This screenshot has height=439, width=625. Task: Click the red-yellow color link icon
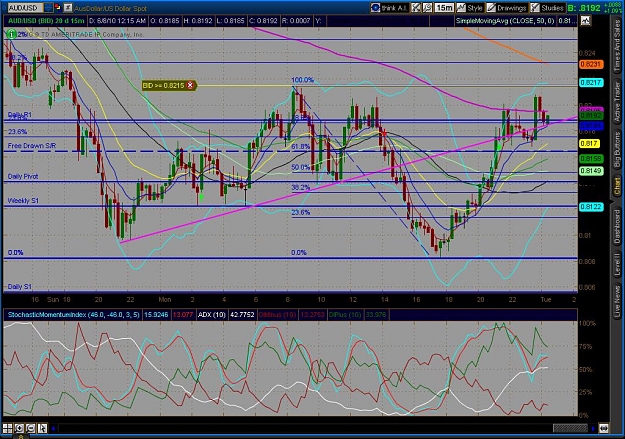(x=58, y=8)
